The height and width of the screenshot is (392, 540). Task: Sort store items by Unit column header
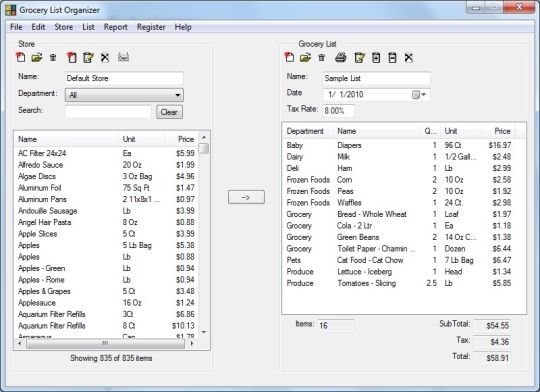click(x=142, y=139)
